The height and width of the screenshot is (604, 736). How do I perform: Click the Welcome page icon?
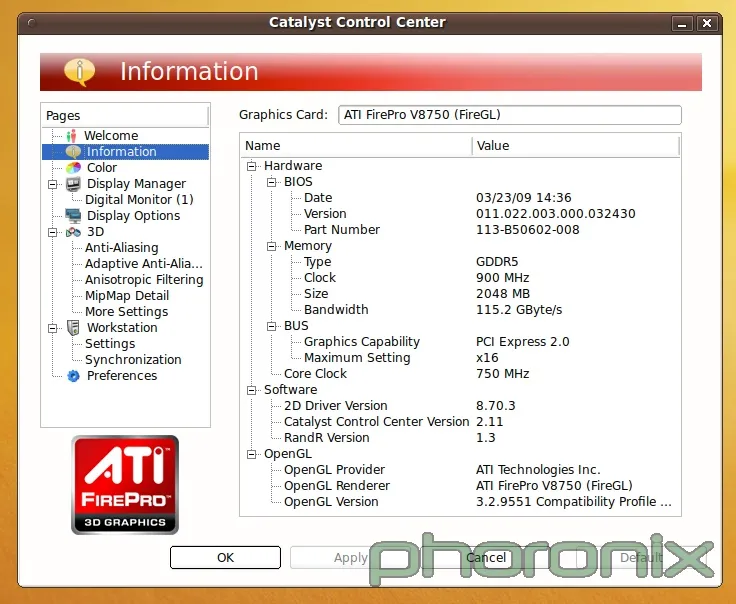(71, 136)
